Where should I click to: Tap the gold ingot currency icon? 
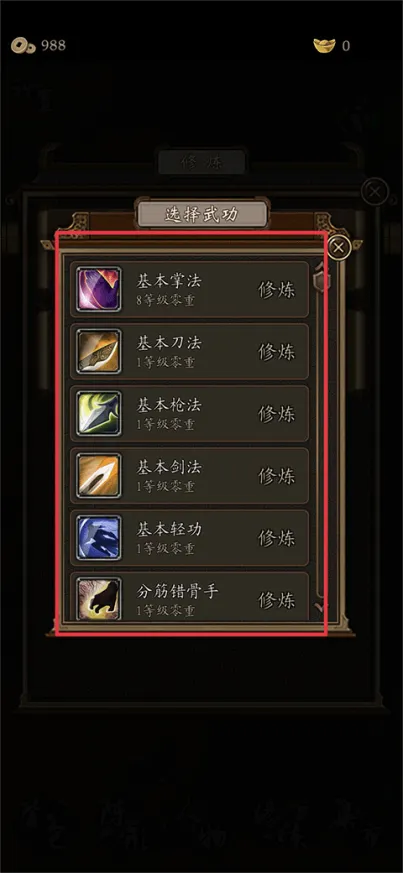coord(324,46)
